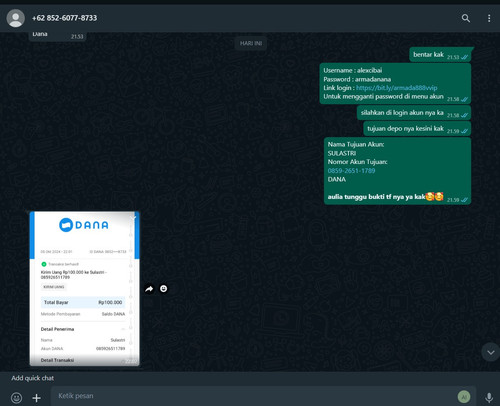
Task: Click the 'DANA' line in the account message
Action: (x=337, y=179)
